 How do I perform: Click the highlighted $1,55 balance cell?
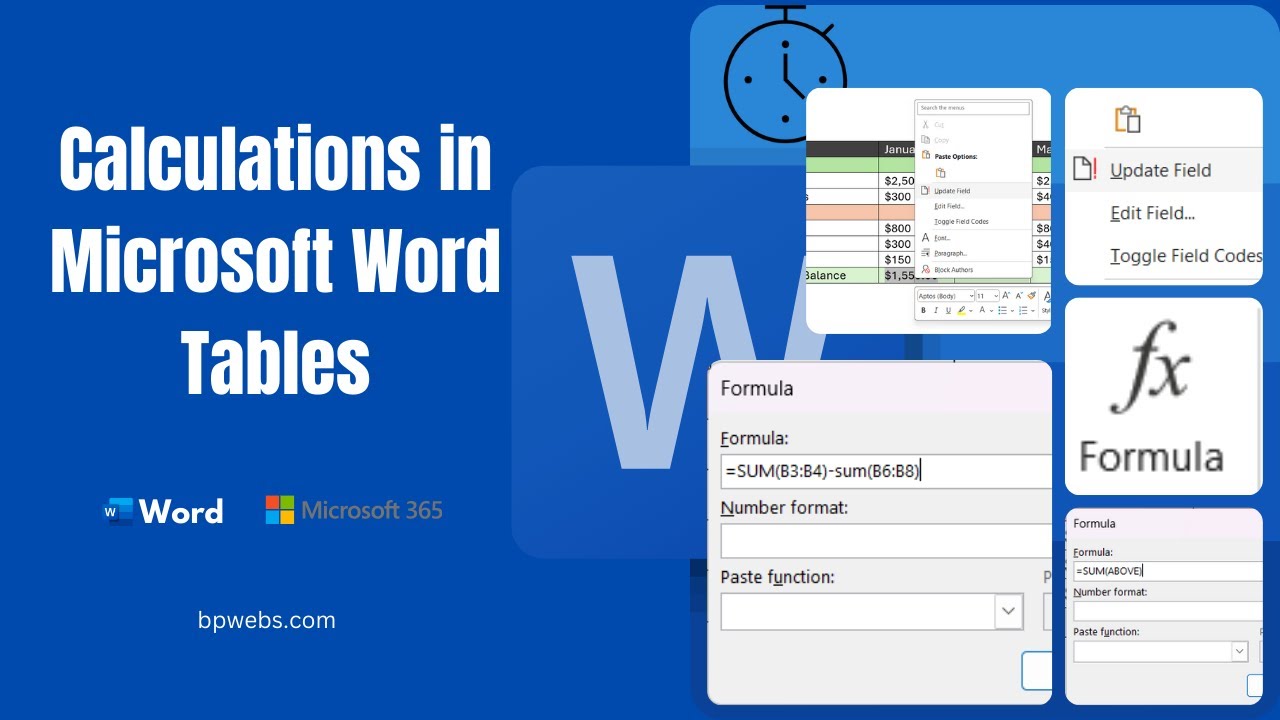tap(897, 276)
